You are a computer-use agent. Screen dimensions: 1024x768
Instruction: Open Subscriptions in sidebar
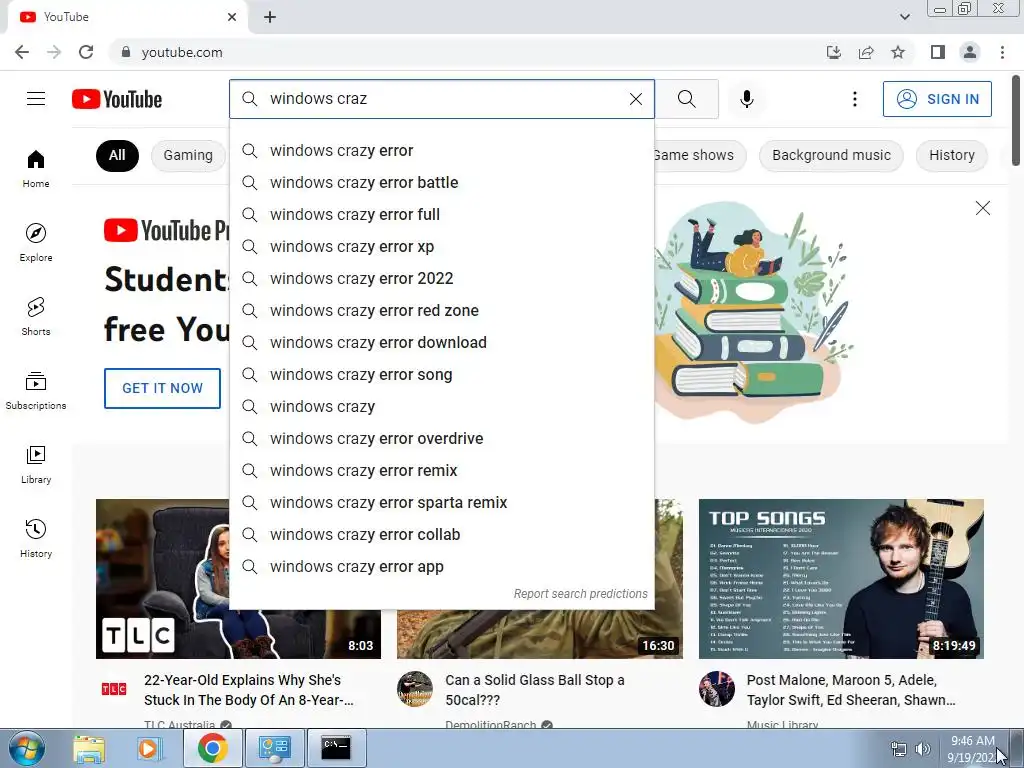point(36,390)
